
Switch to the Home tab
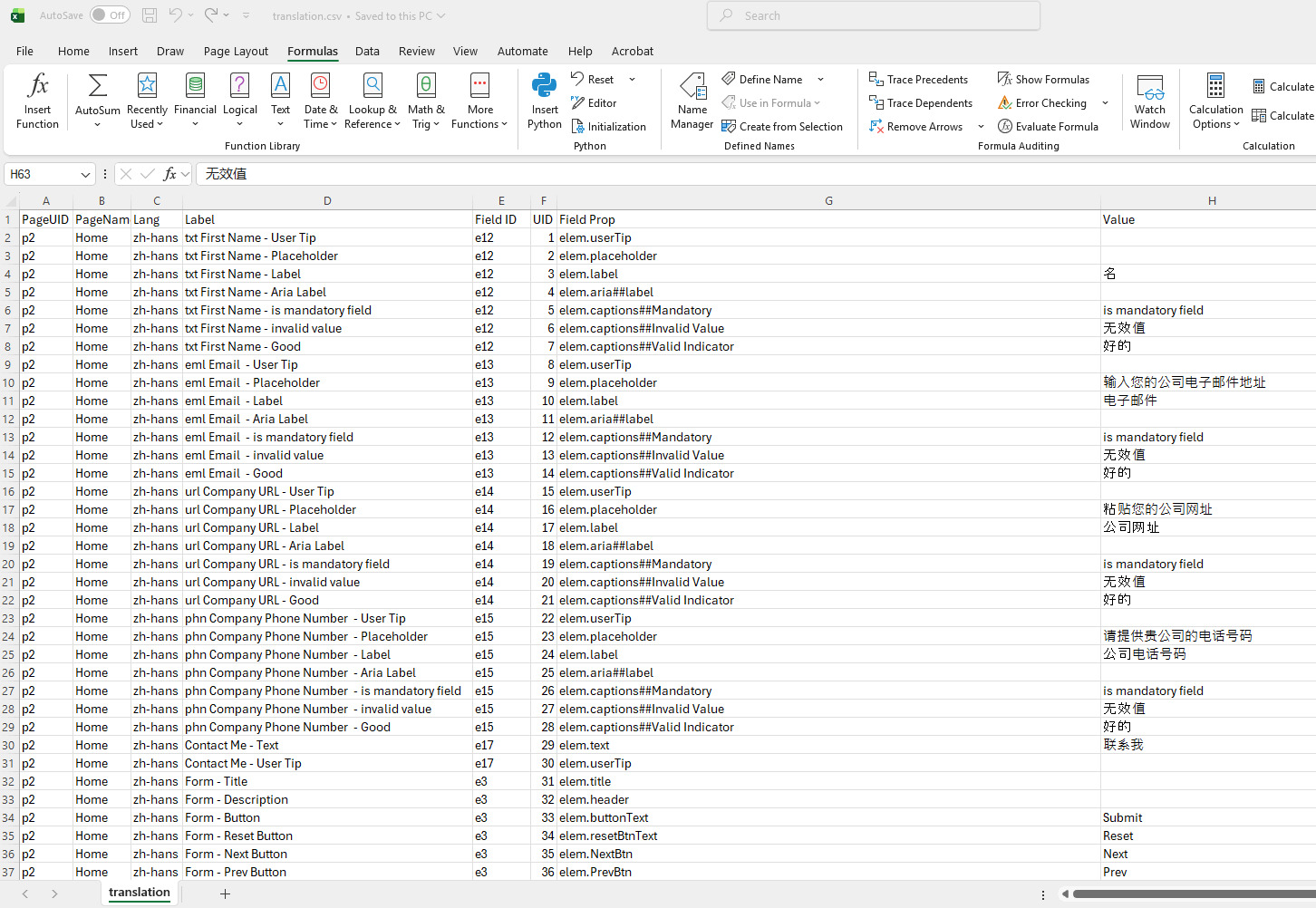tap(73, 52)
